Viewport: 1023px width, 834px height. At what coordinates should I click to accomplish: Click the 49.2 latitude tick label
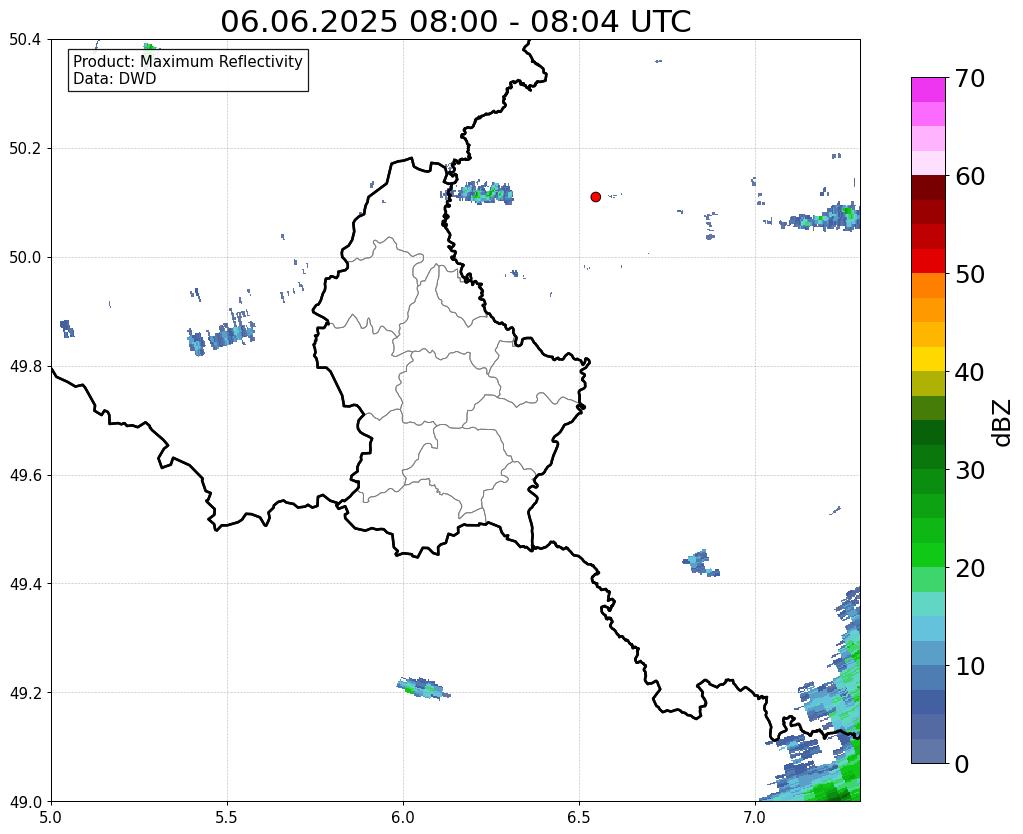(25, 693)
